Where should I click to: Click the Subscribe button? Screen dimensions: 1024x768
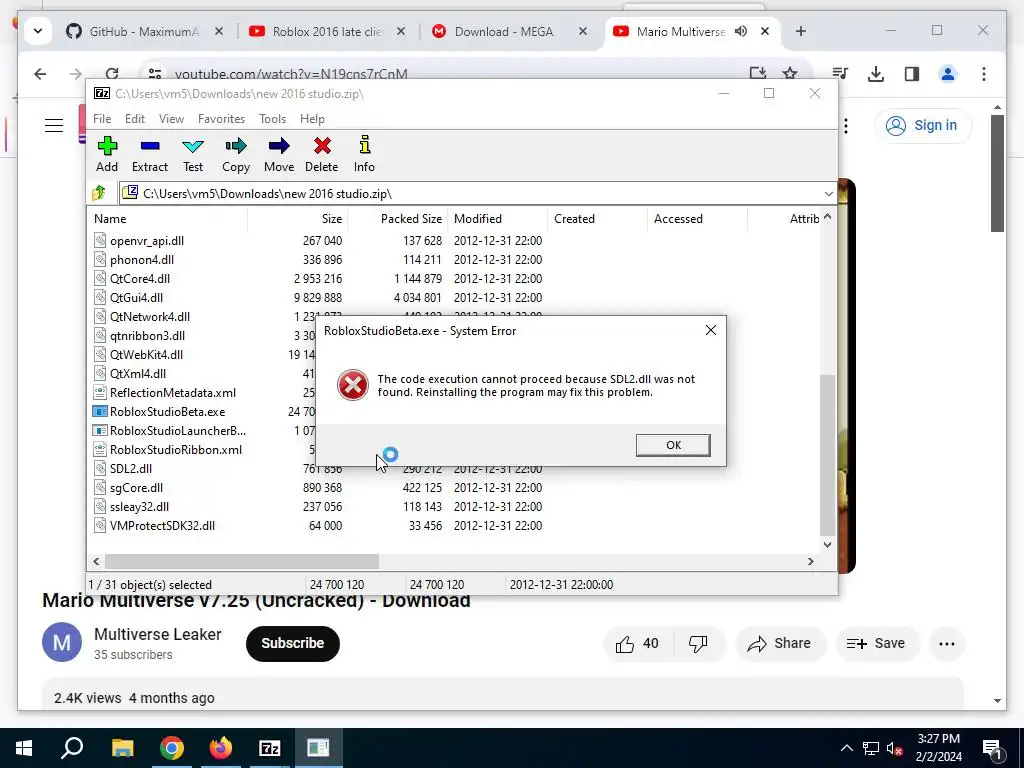(x=293, y=643)
